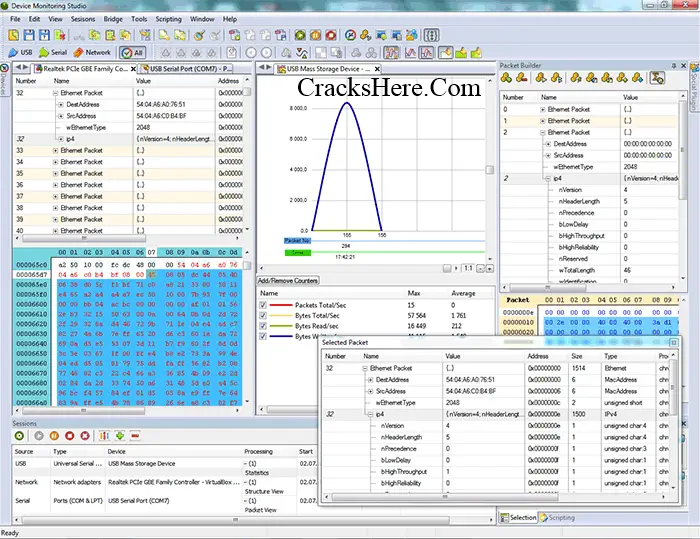Screen dimensions: 700x539
Task: Click hex offset 000065e0 in the hex view
Action: 32,284
